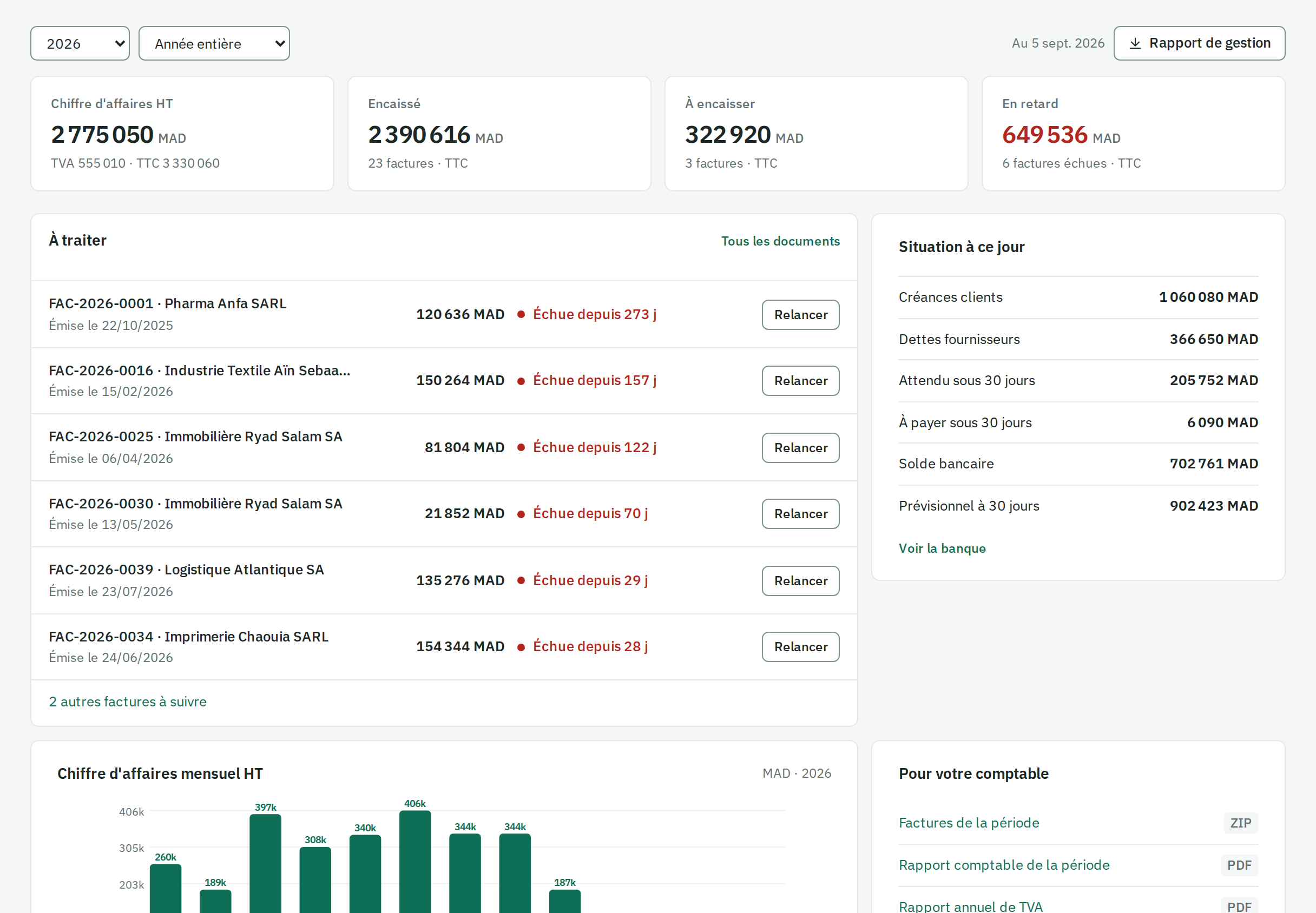Relancer invoice FAC-2026-0025 Immobilière Ryad Salam

pos(800,448)
